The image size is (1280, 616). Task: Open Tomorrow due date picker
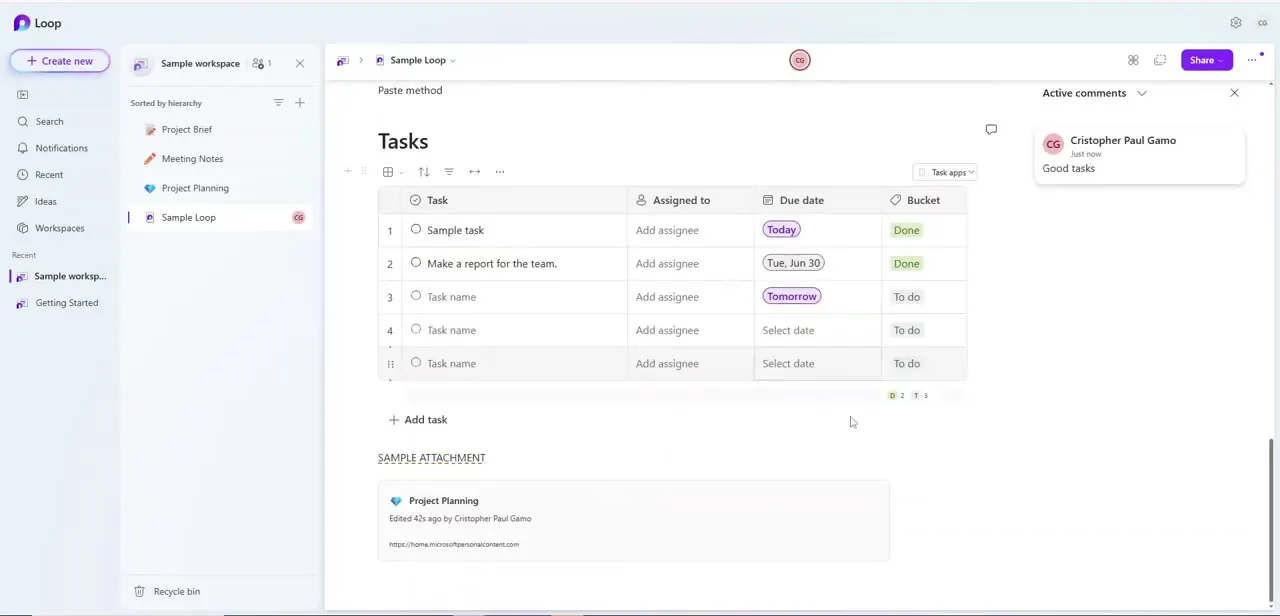pos(792,296)
